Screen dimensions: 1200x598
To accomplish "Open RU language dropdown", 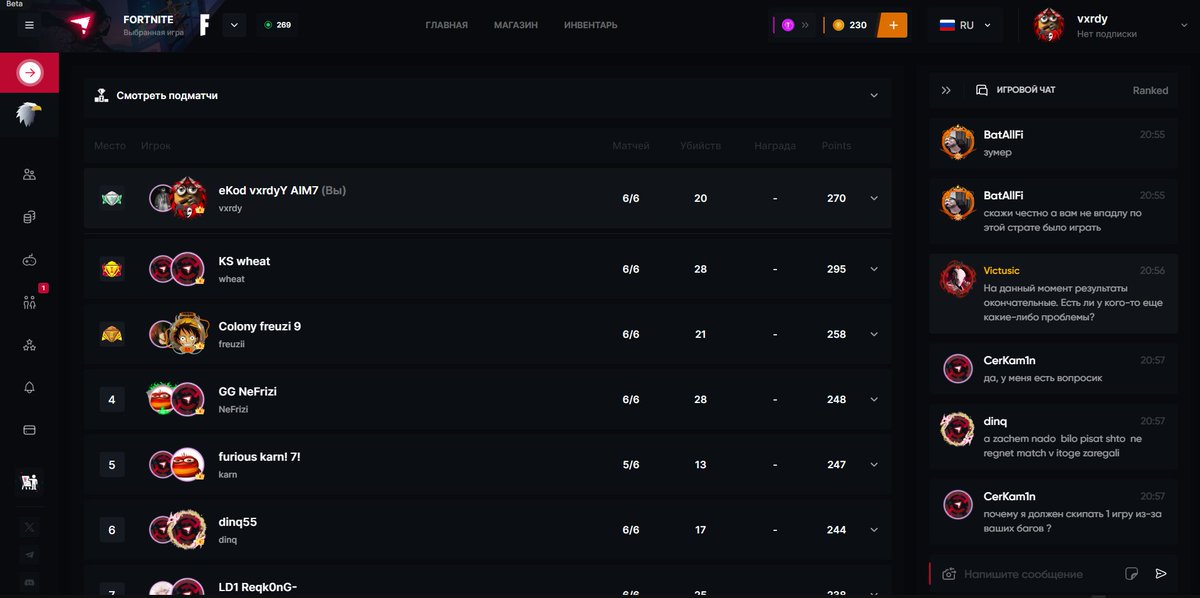I will pos(965,25).
